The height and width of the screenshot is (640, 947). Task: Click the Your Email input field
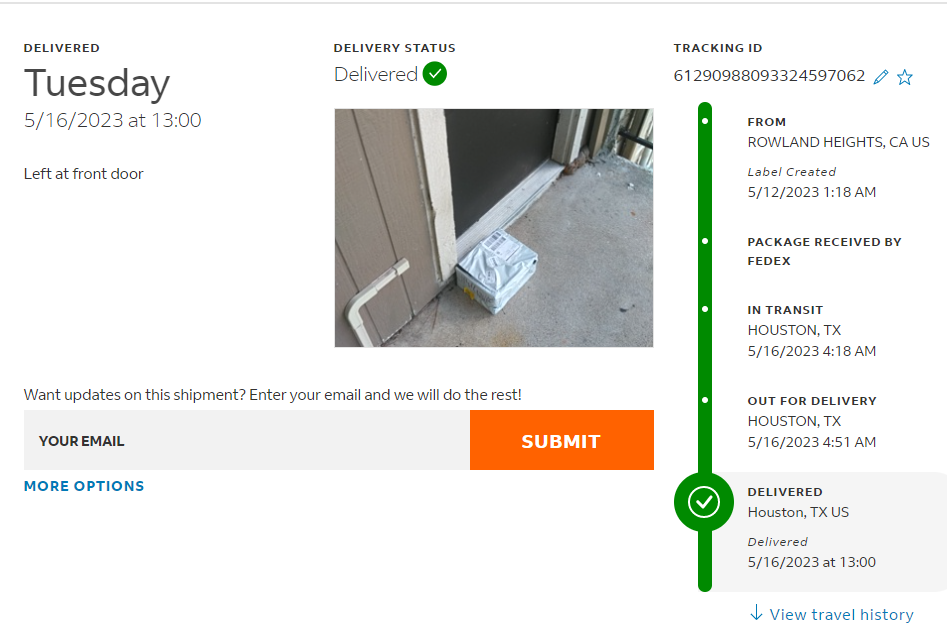point(246,441)
